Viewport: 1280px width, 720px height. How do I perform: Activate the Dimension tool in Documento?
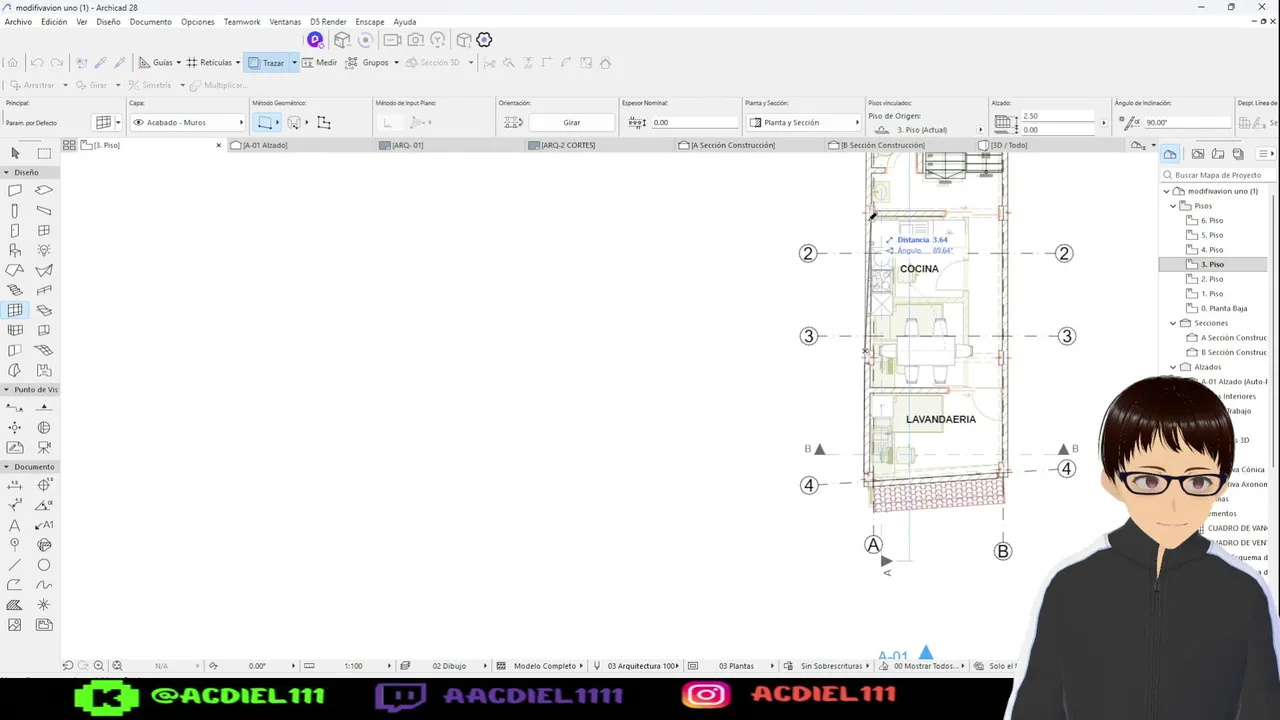pyautogui.click(x=15, y=485)
